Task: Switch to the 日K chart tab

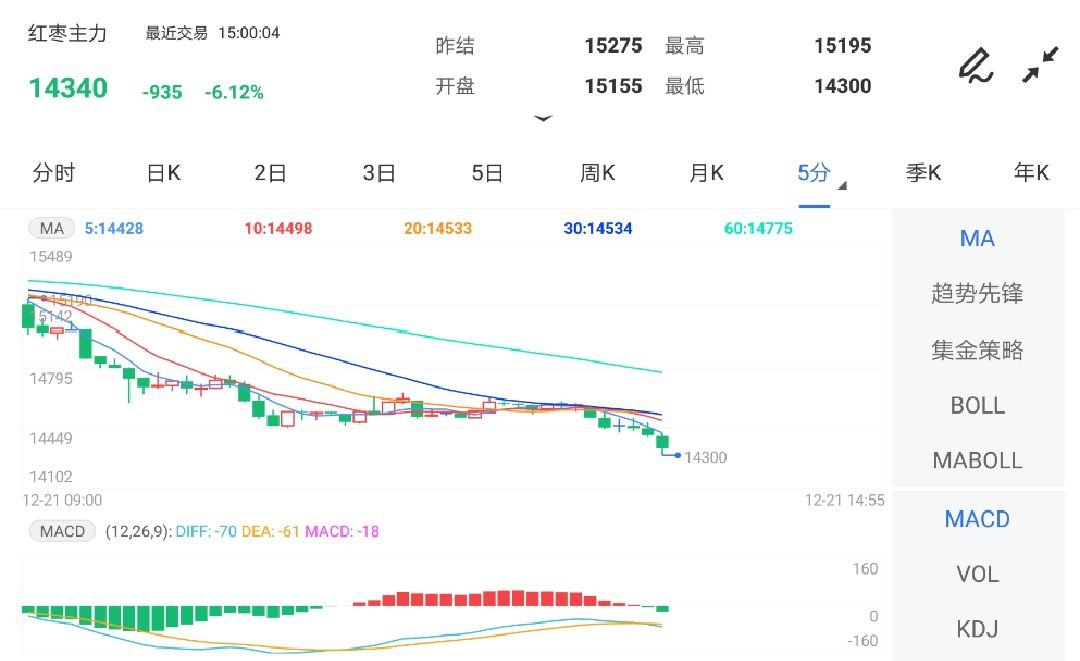Action: coord(162,172)
